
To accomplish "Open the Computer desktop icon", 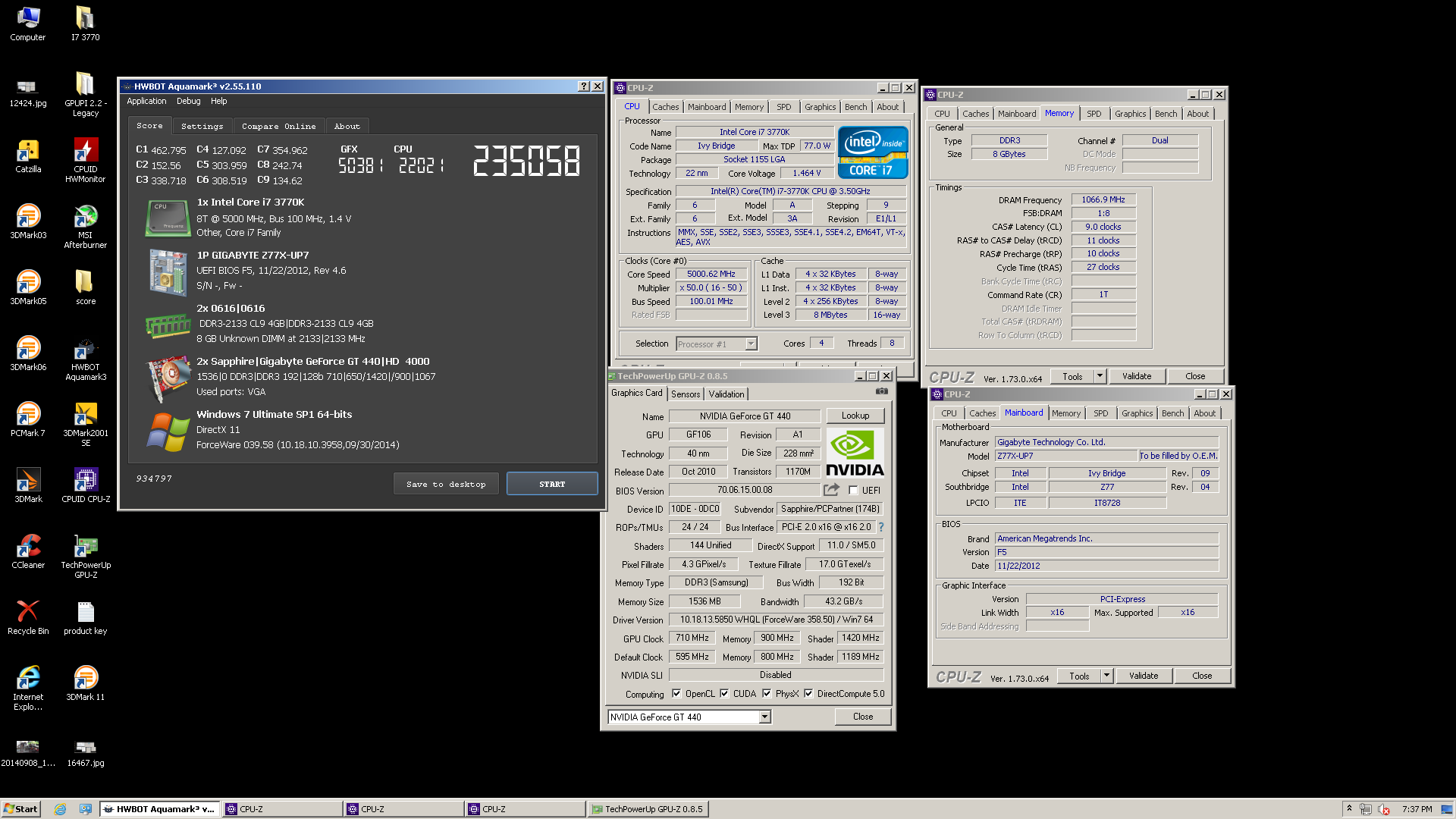I will [28, 24].
